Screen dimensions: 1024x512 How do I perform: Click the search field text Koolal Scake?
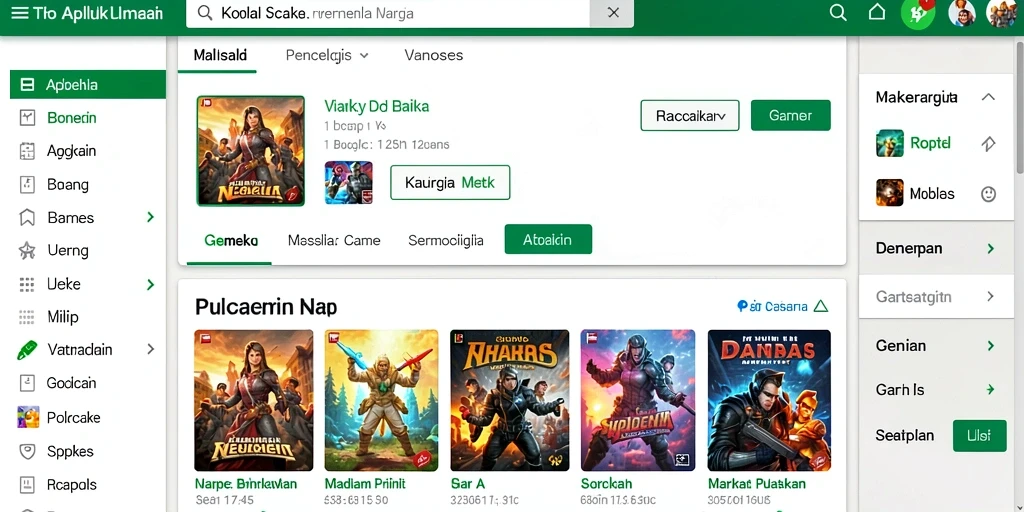point(265,13)
